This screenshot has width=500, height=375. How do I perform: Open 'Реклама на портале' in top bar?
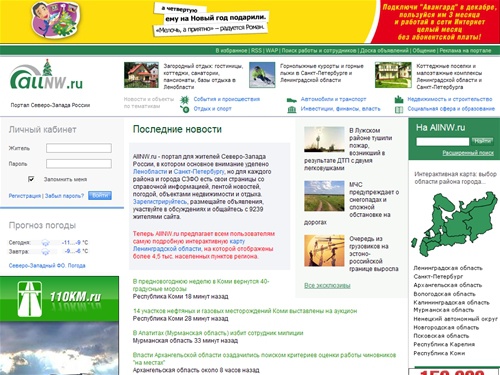click(x=465, y=51)
